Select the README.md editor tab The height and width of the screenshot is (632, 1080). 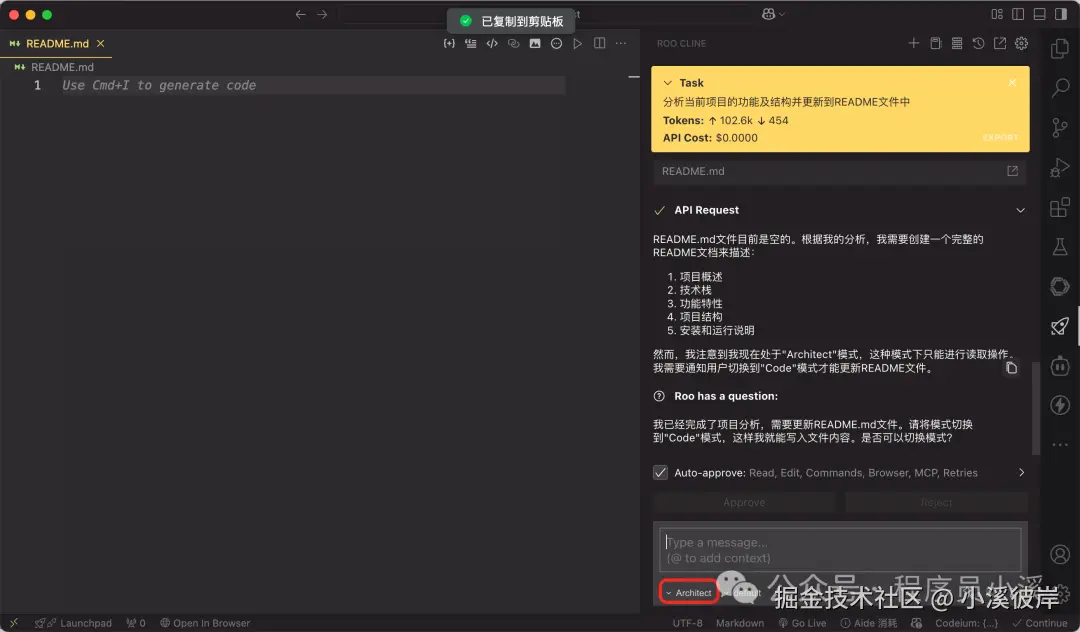point(57,43)
